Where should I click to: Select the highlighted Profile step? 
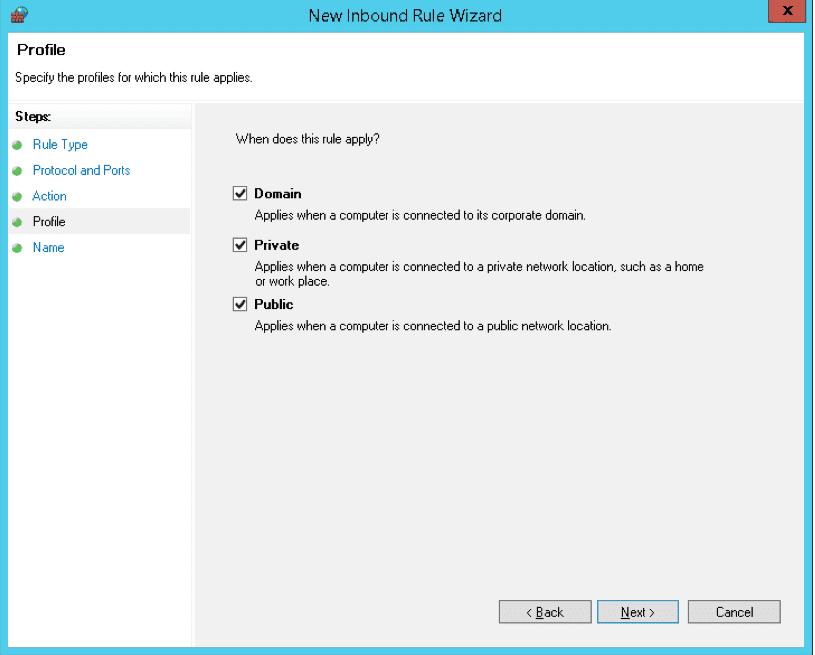click(x=49, y=221)
